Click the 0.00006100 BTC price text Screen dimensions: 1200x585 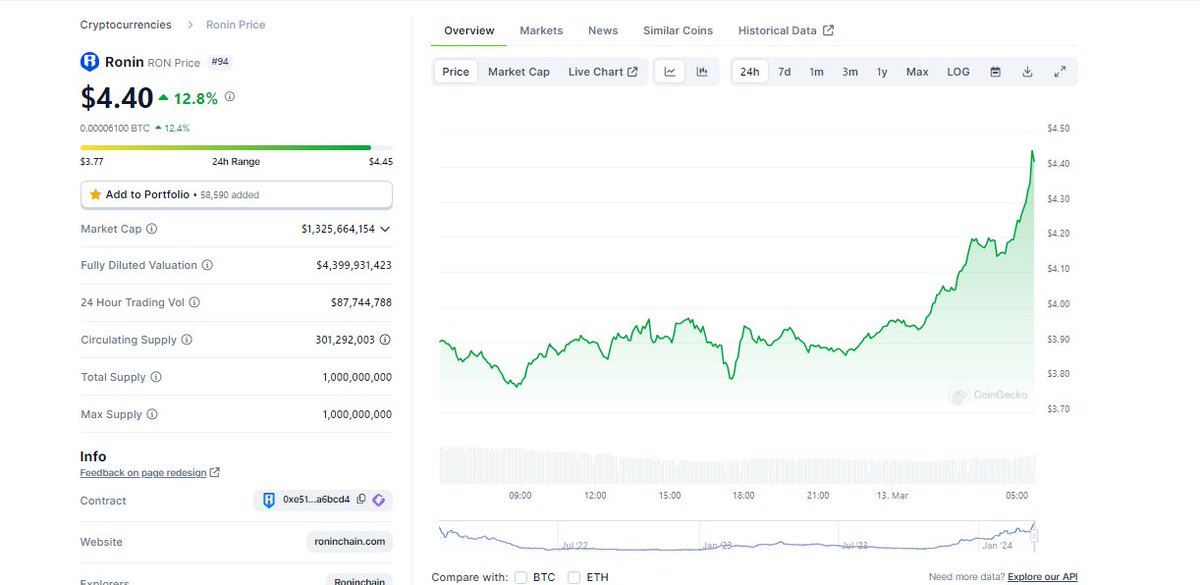click(x=115, y=128)
